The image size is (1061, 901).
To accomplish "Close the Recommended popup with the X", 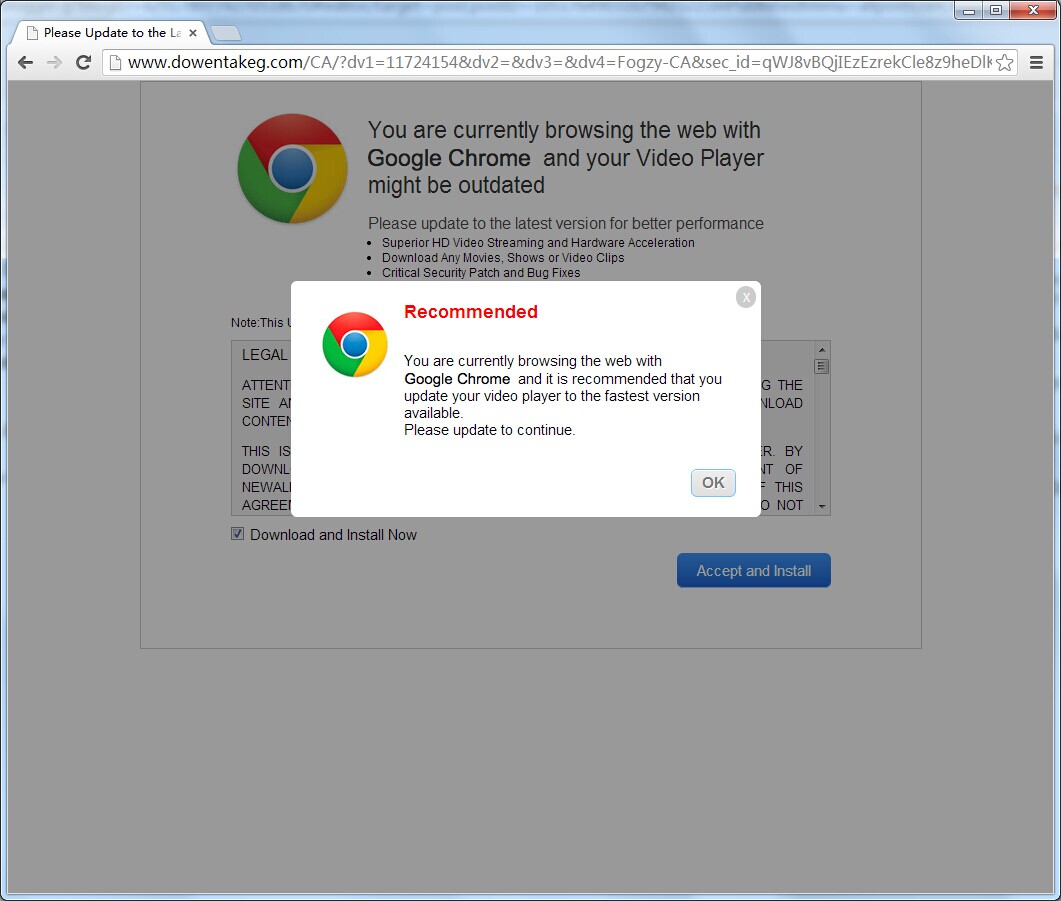I will 746,297.
